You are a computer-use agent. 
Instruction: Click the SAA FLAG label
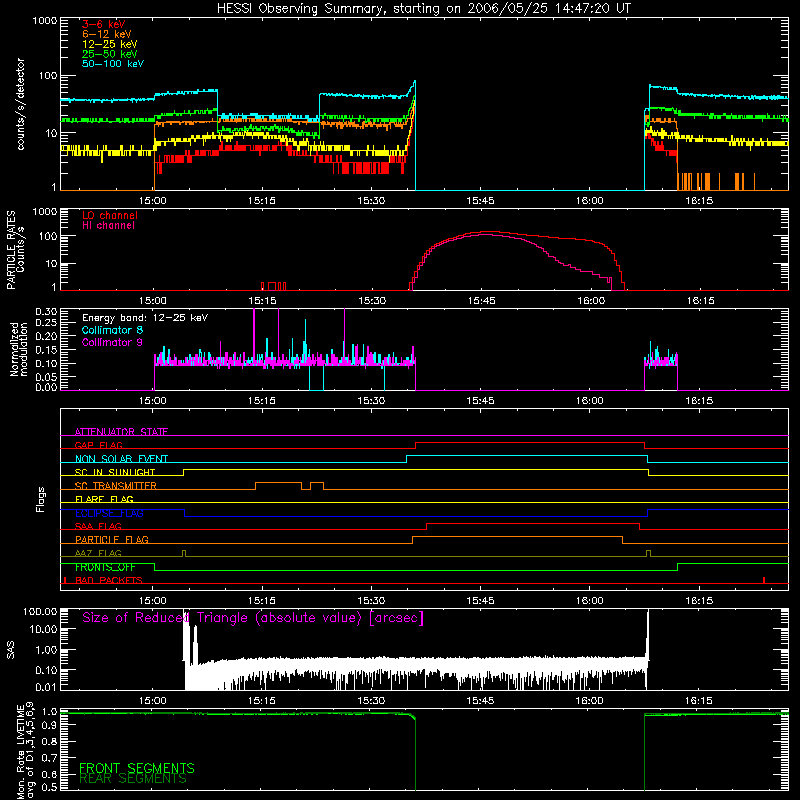point(98,526)
